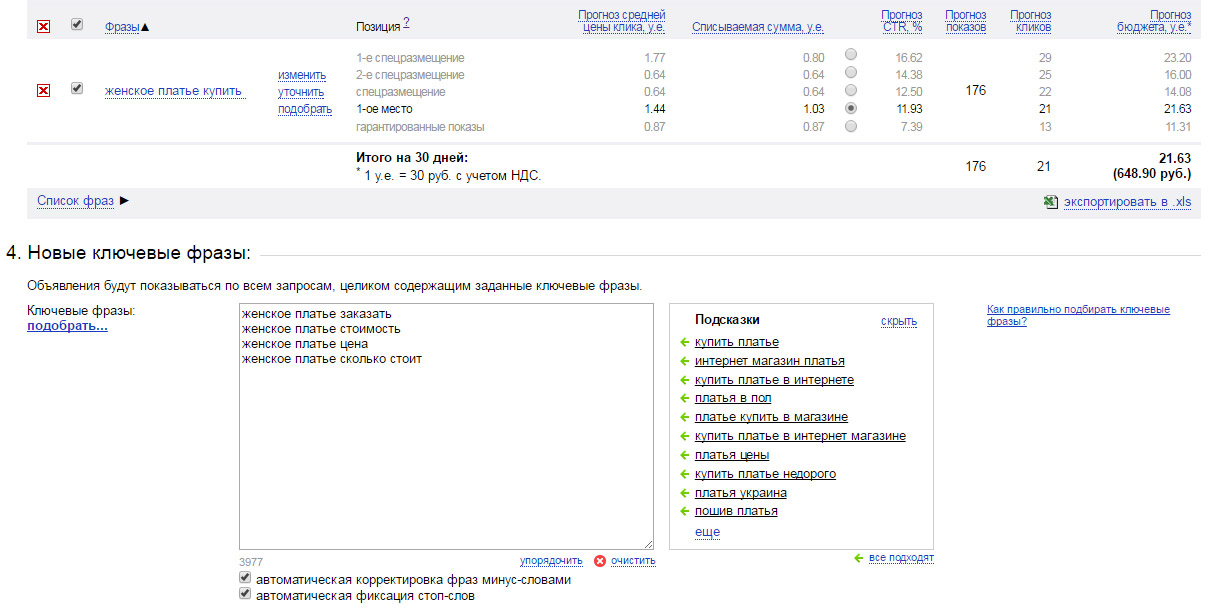Screen dimensions: 1221x616
Task: Hide suggestions panel with 'скрыть'
Action: coord(898,321)
